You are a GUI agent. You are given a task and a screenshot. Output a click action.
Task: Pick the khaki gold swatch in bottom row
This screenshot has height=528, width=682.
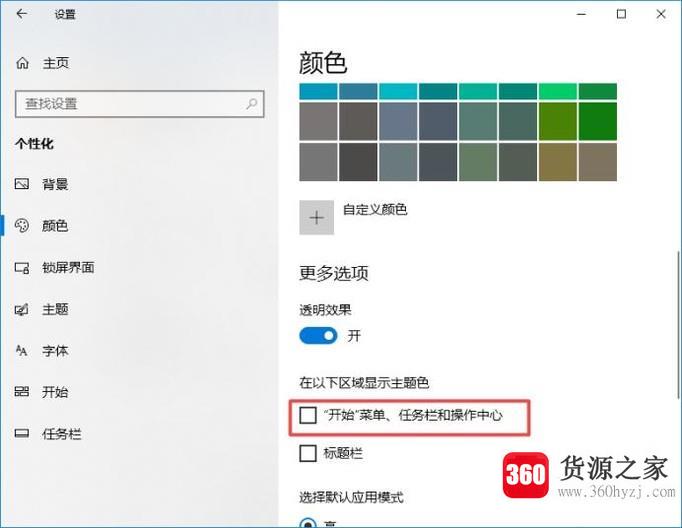[x=558, y=162]
